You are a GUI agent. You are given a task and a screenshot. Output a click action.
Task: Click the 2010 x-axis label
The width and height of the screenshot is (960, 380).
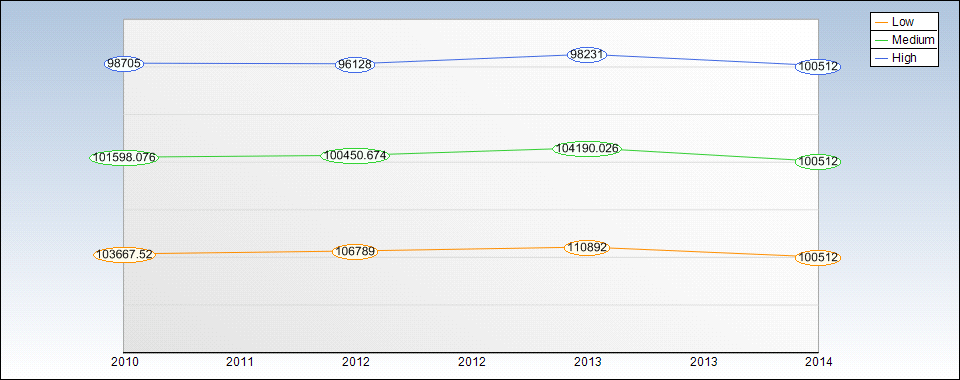tap(124, 362)
